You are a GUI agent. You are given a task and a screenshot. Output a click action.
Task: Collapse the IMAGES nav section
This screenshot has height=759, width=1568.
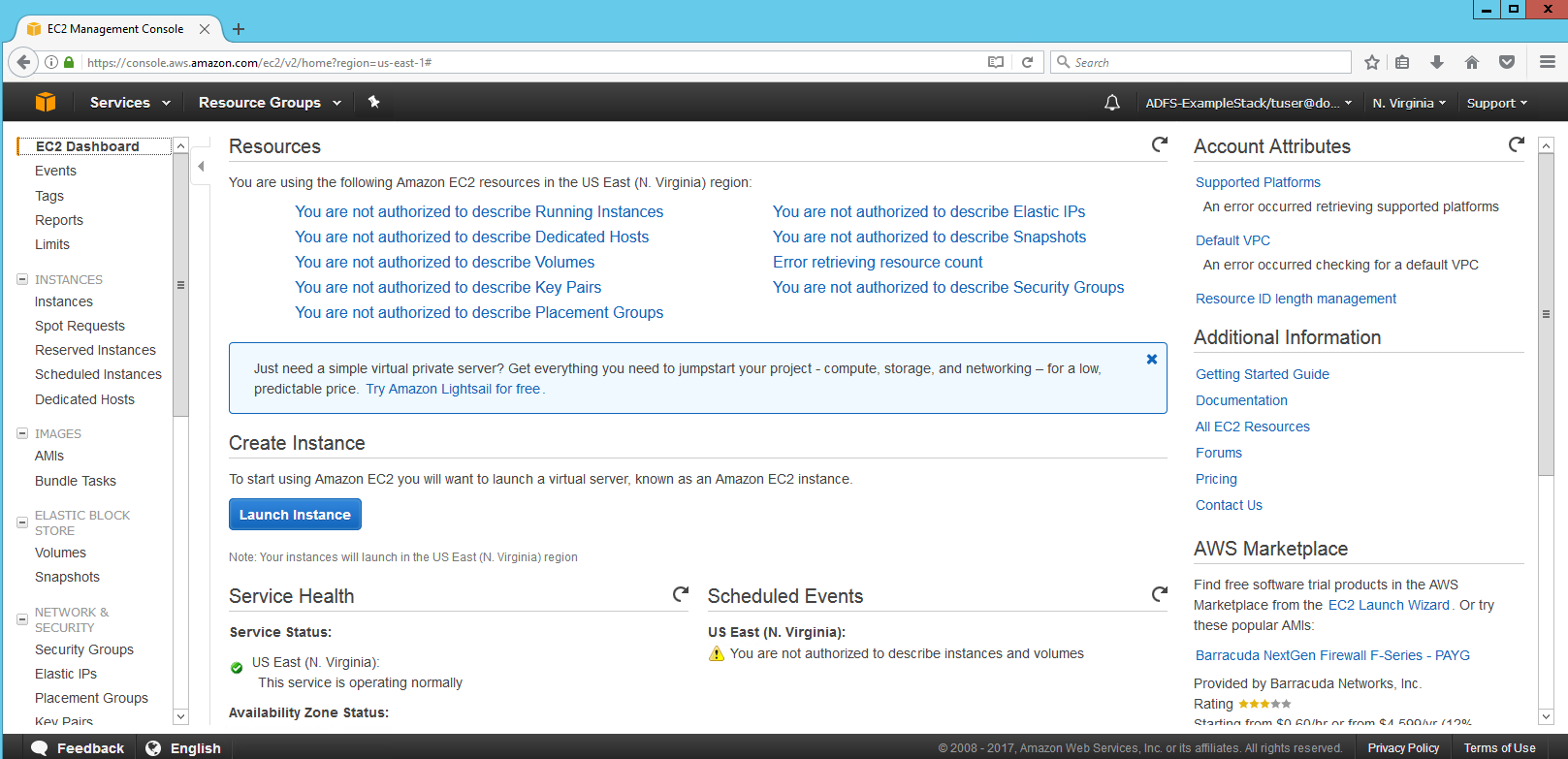(x=22, y=433)
